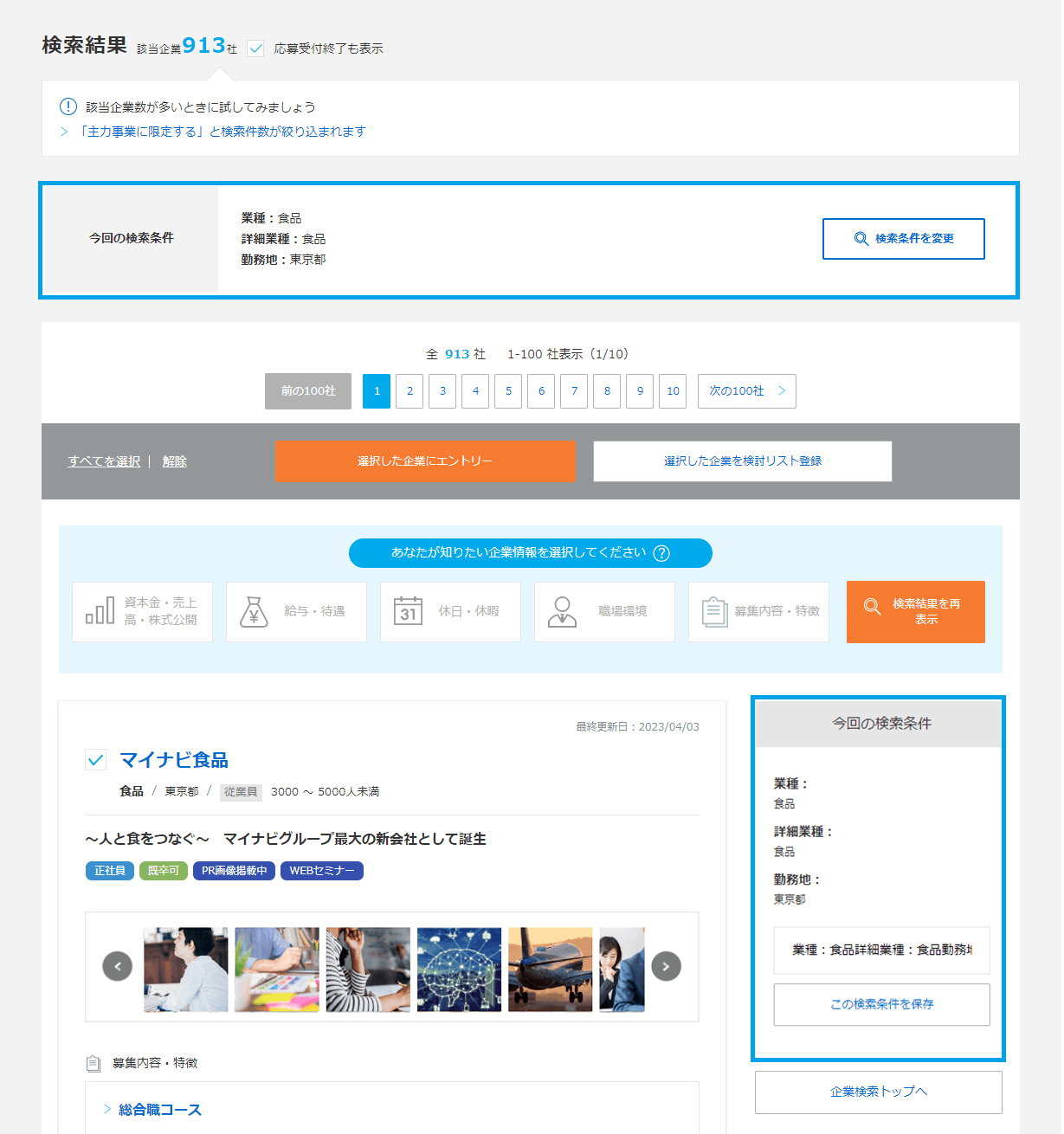Go to results page 10
Viewport: 1064px width, 1134px height.
673,391
